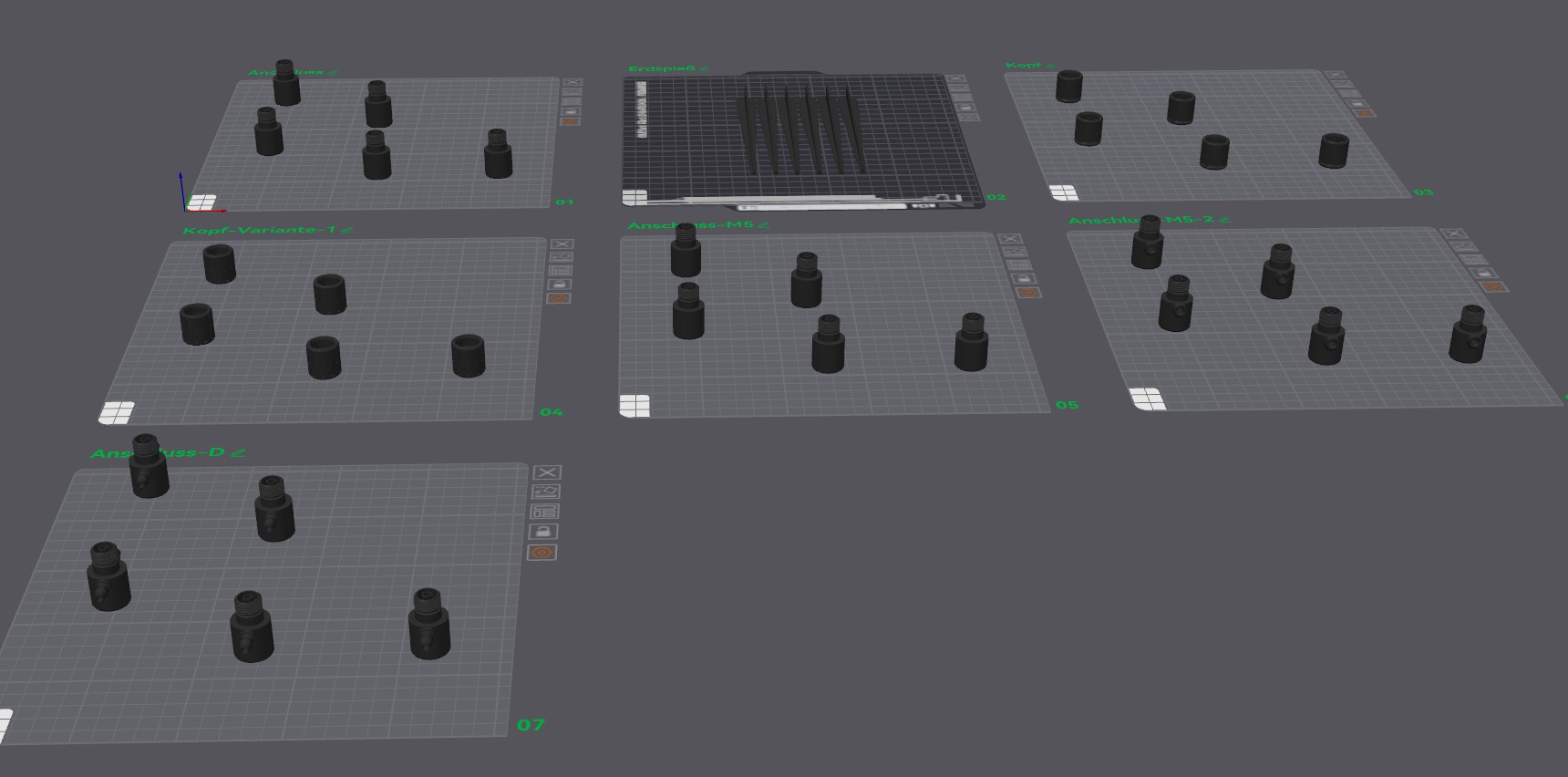Auto-orient objects on Anschluss-M5-2 plate
This screenshot has width=1568, height=777.
click(x=1463, y=246)
